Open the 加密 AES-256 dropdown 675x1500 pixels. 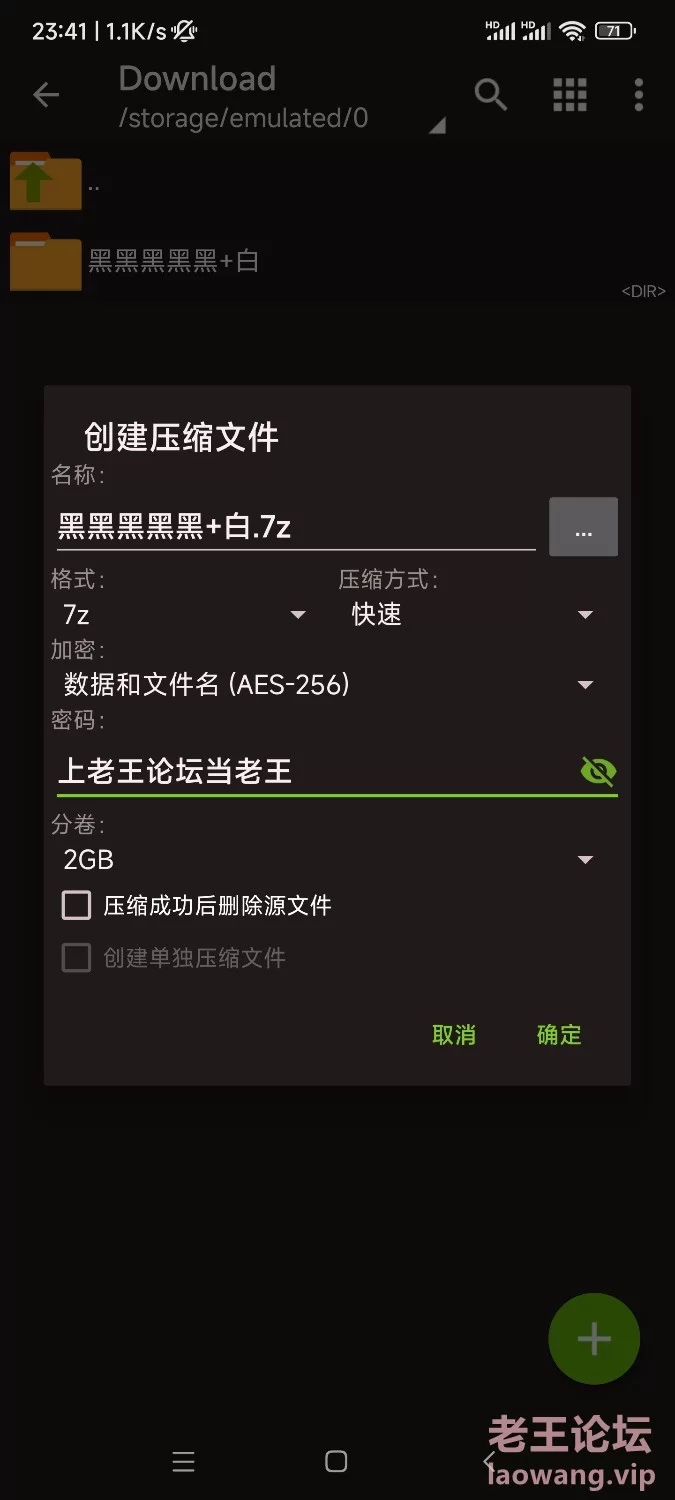point(328,685)
